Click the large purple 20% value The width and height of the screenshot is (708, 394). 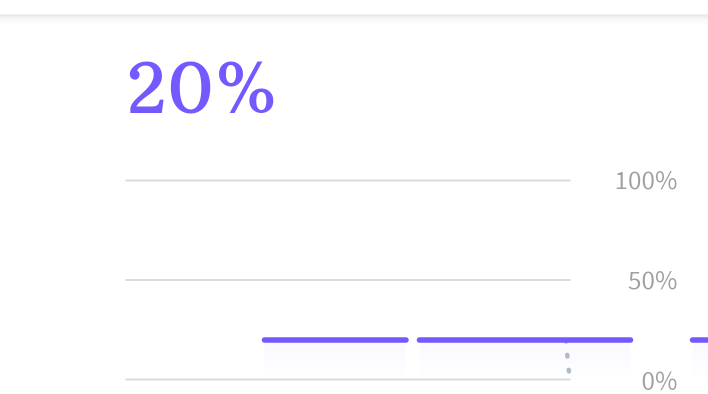(201, 88)
